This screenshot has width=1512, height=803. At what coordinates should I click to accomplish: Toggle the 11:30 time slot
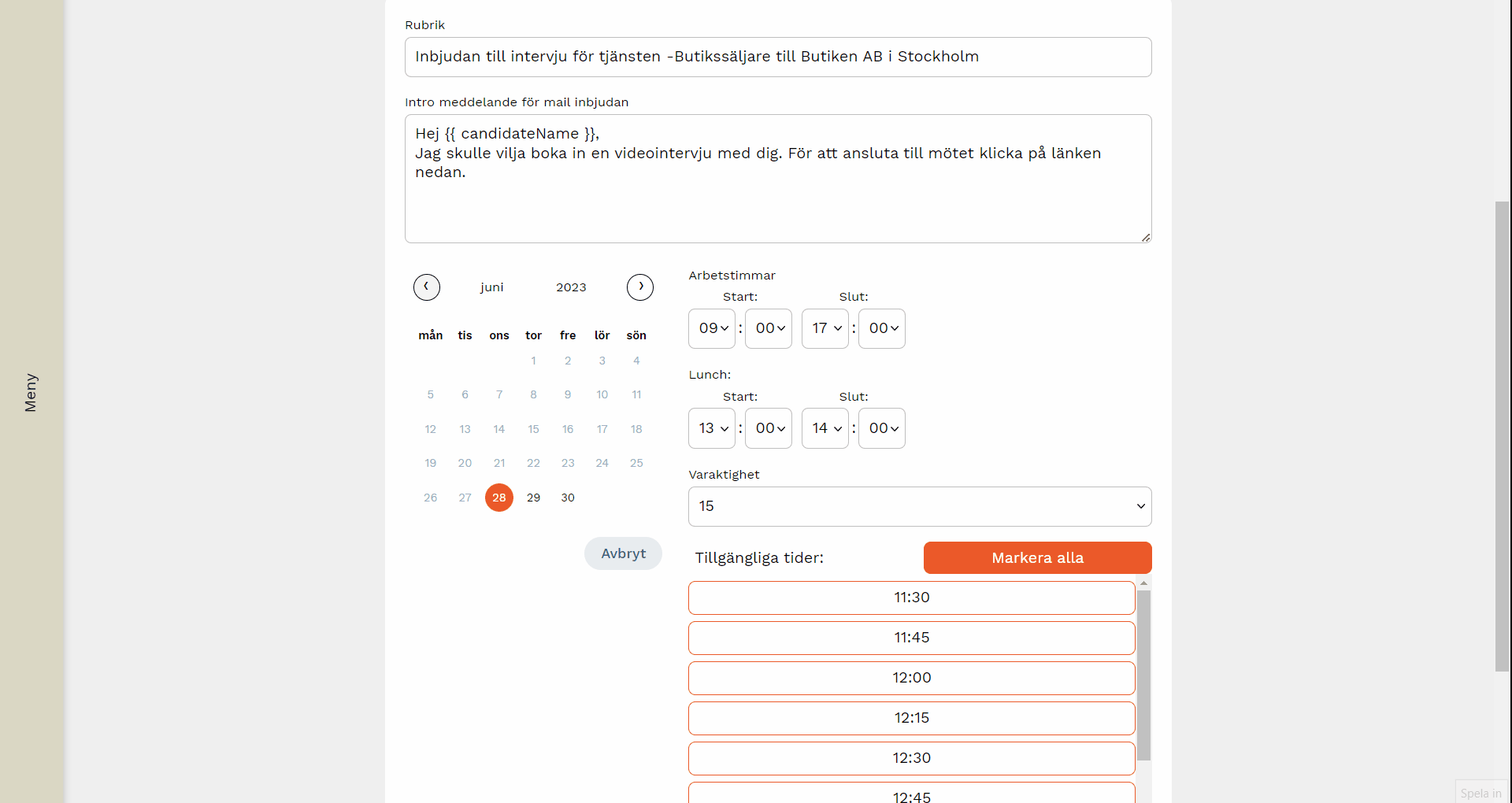pos(911,598)
